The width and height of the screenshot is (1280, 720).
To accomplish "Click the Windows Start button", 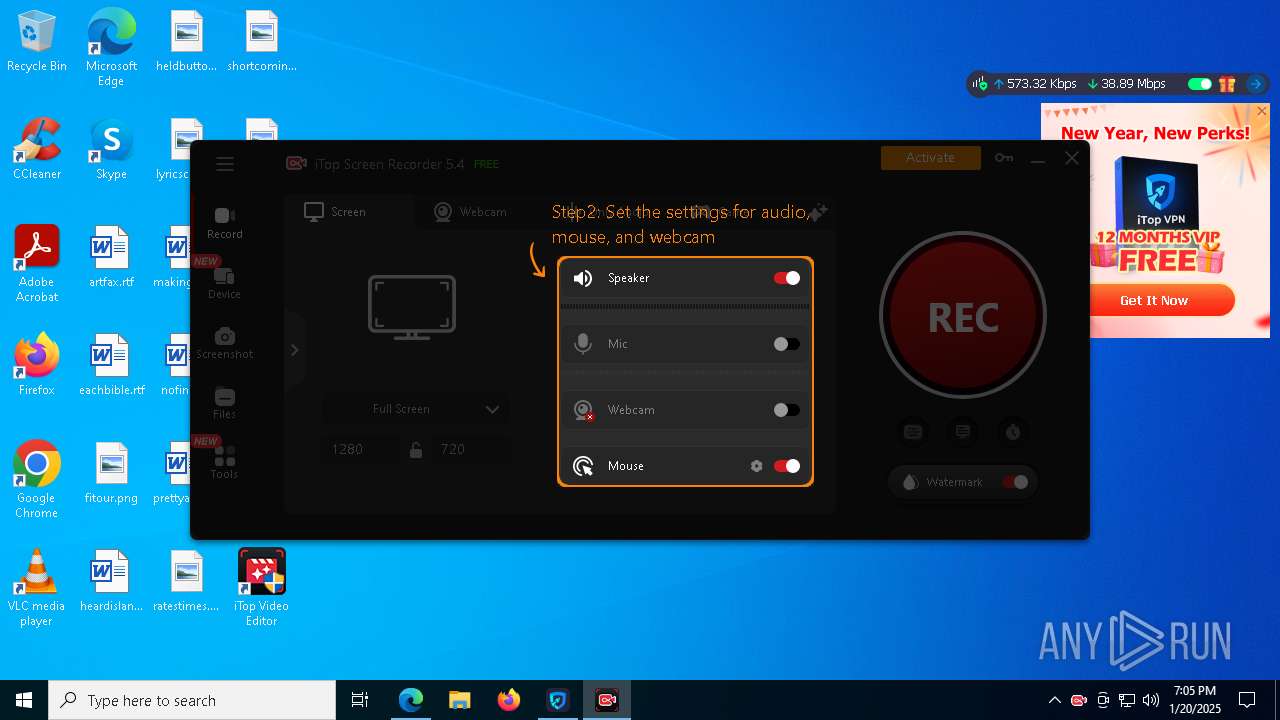I will pos(24,700).
